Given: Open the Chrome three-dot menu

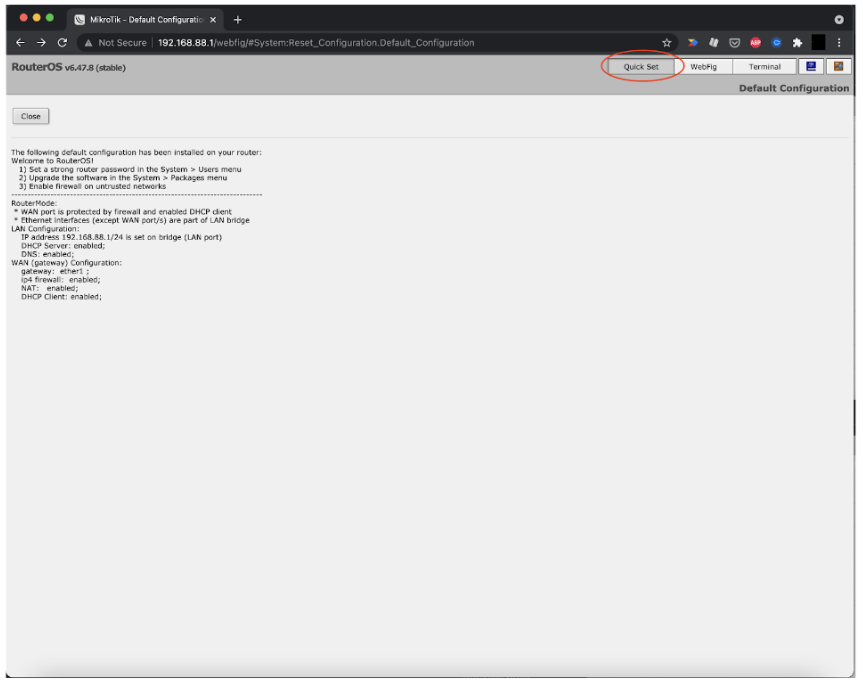Looking at the screenshot, I should click(x=839, y=43).
